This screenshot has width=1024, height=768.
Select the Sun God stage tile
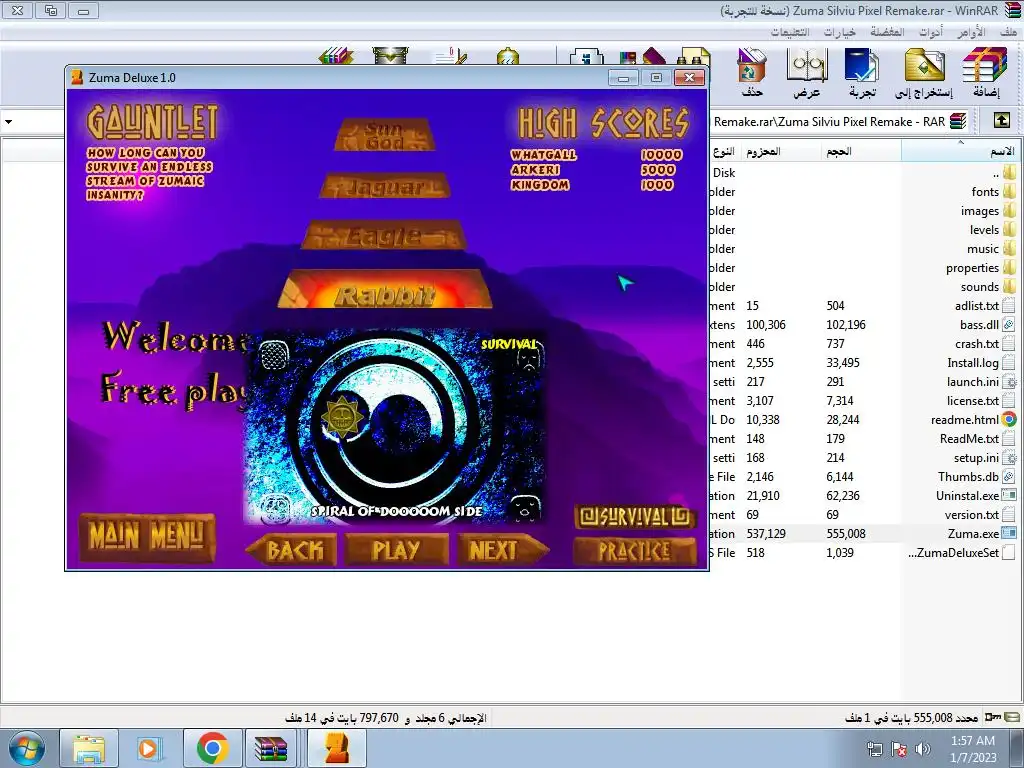click(x=384, y=135)
